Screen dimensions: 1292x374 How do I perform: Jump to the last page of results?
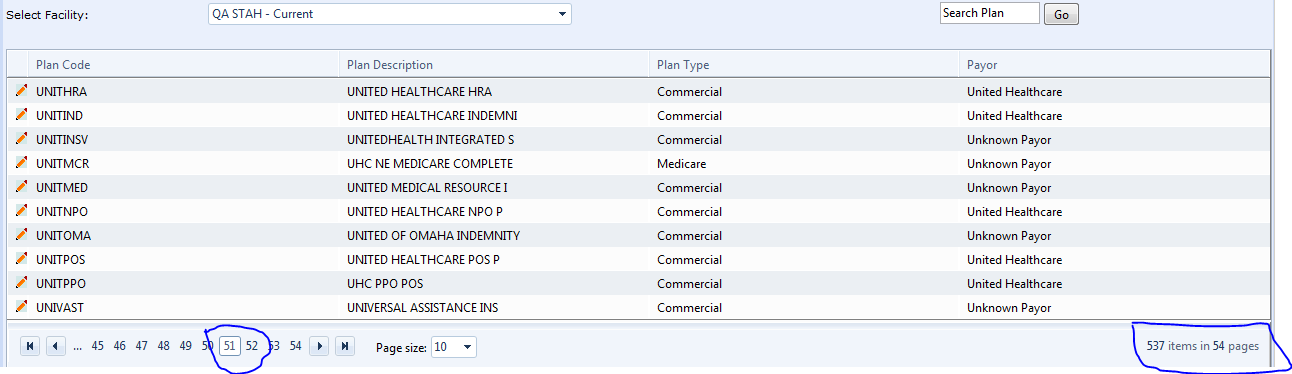(345, 346)
